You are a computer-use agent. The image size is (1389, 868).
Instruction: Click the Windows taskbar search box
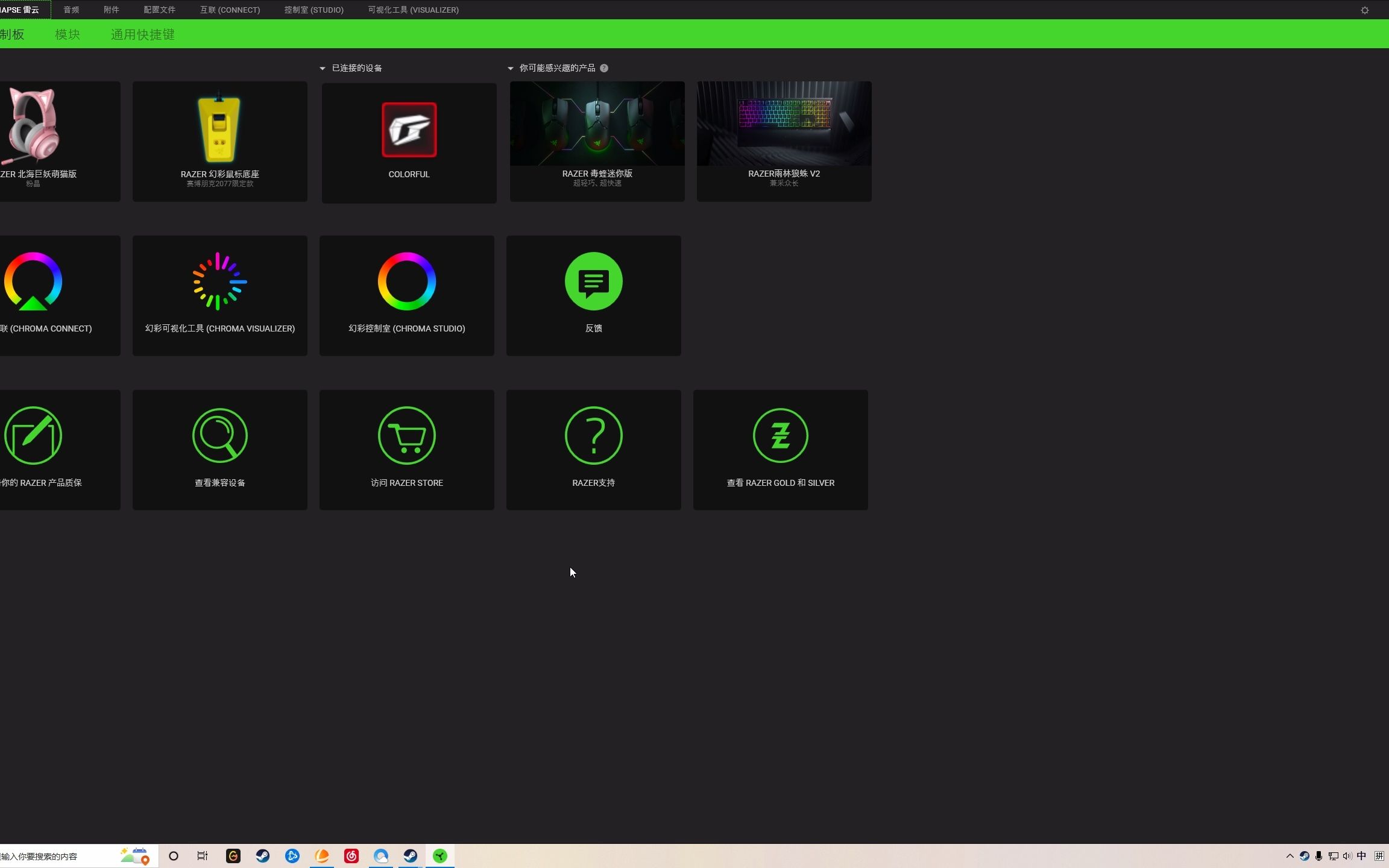click(78, 856)
